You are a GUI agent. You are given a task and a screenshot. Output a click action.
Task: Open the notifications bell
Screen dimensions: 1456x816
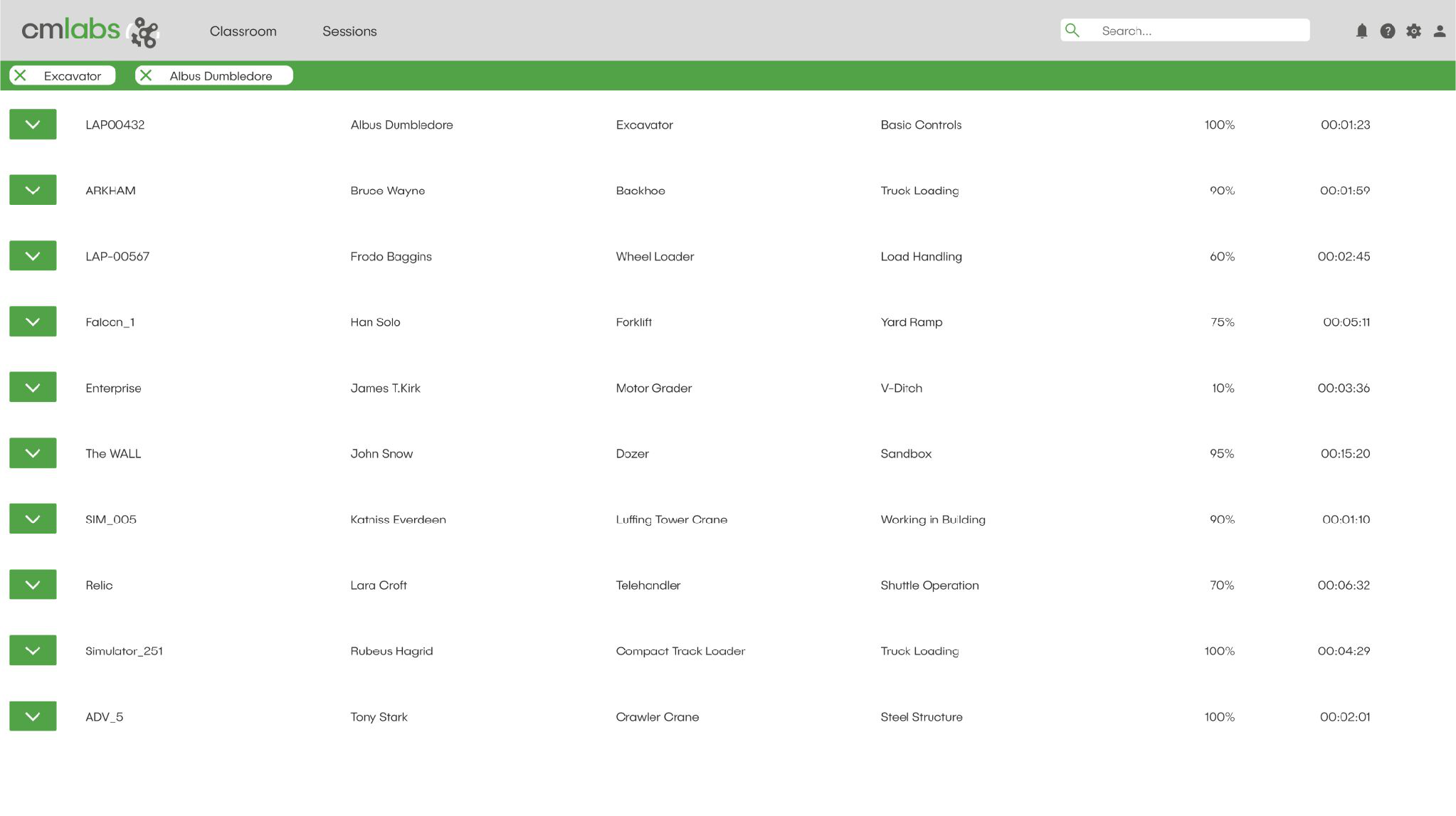pos(1361,31)
